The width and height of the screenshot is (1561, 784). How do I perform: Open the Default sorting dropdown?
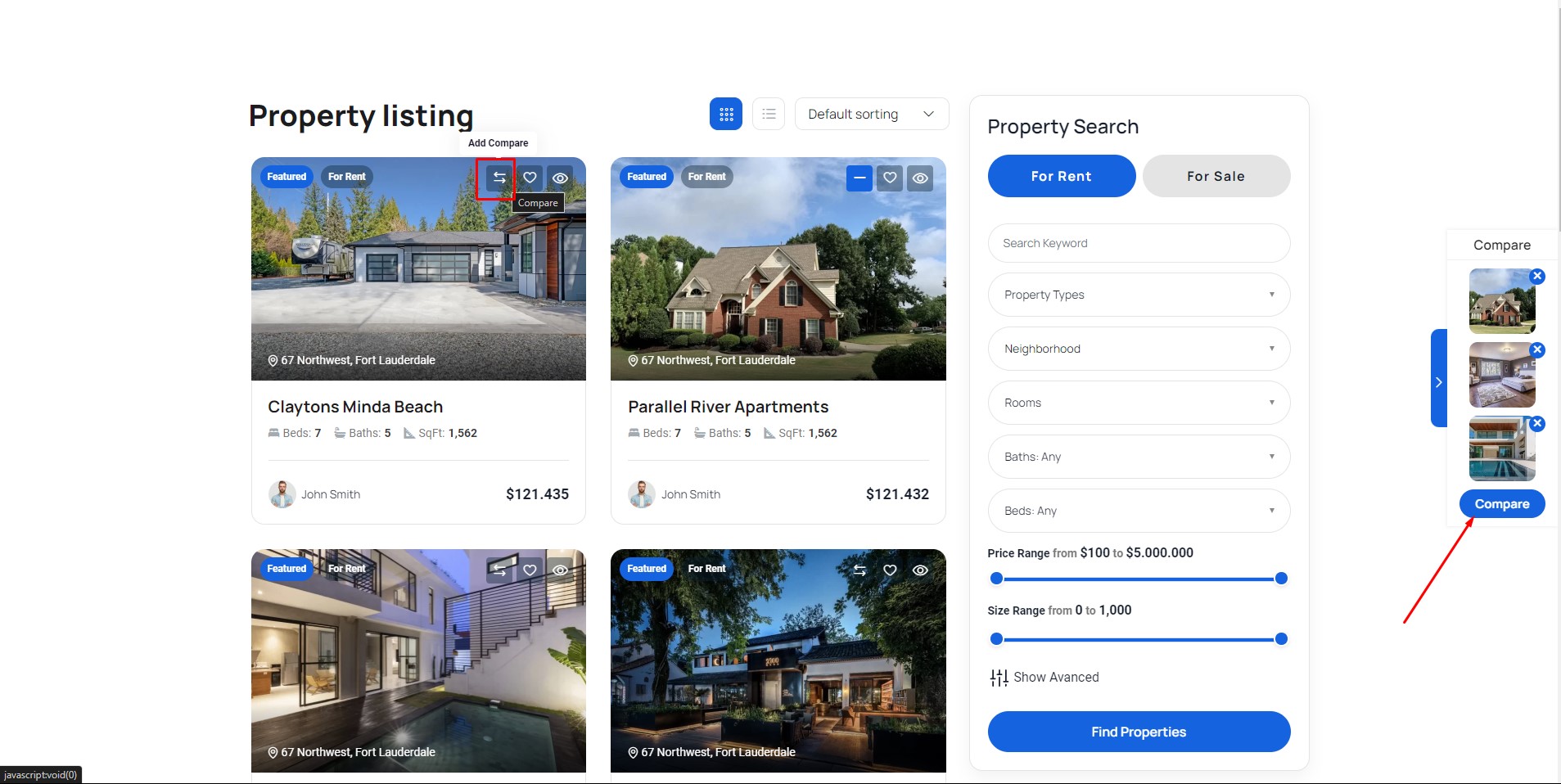872,114
